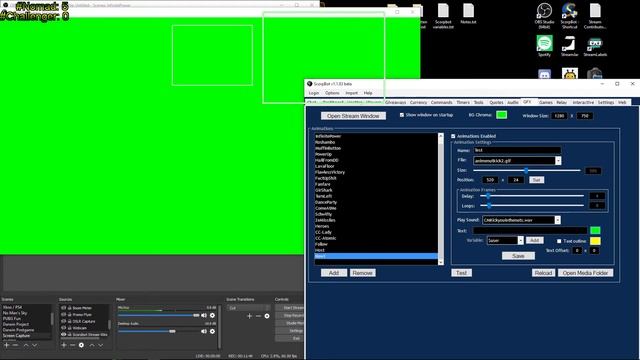This screenshot has height=360, width=640.
Task: Expand the animation File dropdown
Action: tap(558, 161)
